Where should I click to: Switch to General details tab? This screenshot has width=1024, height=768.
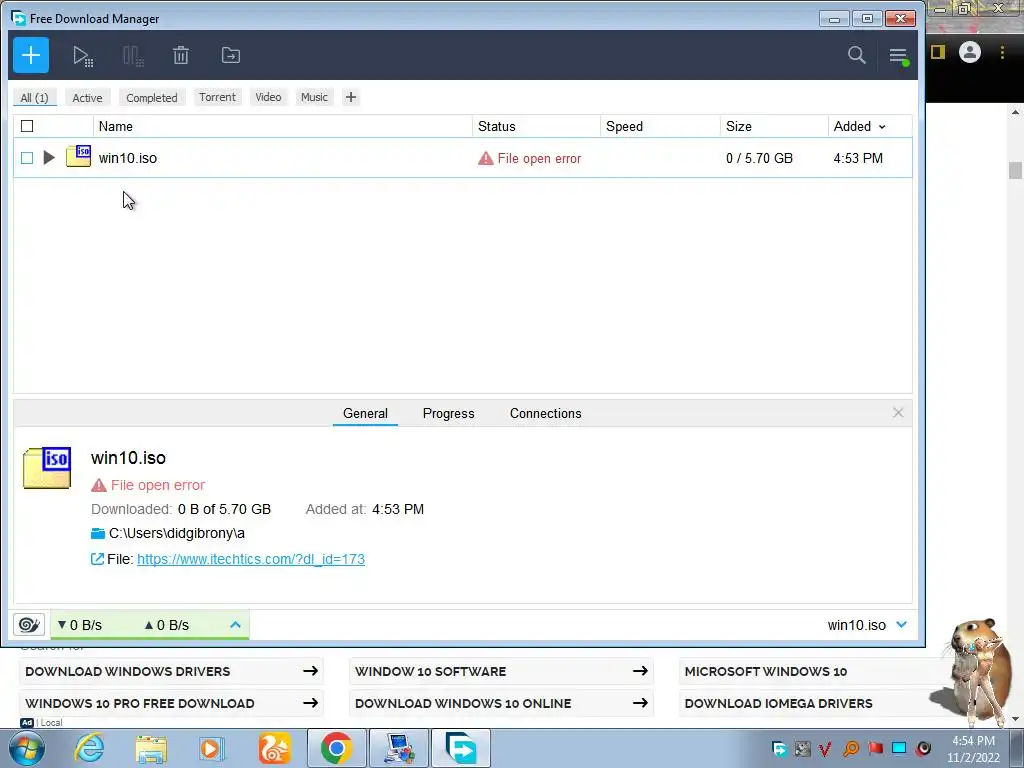tap(365, 413)
